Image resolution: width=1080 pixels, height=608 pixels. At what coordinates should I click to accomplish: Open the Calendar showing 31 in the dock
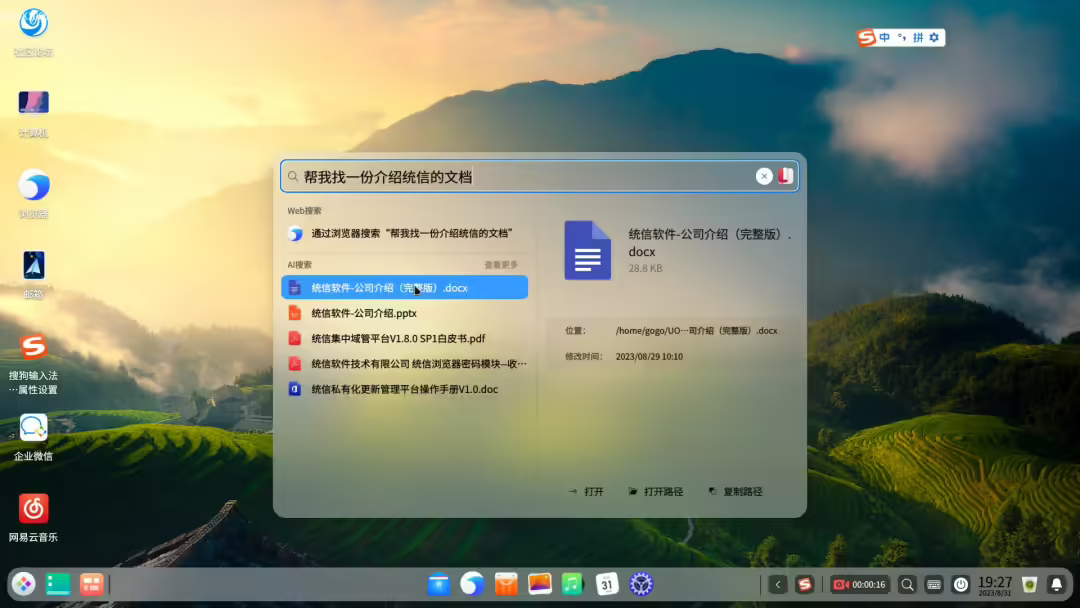click(x=607, y=584)
